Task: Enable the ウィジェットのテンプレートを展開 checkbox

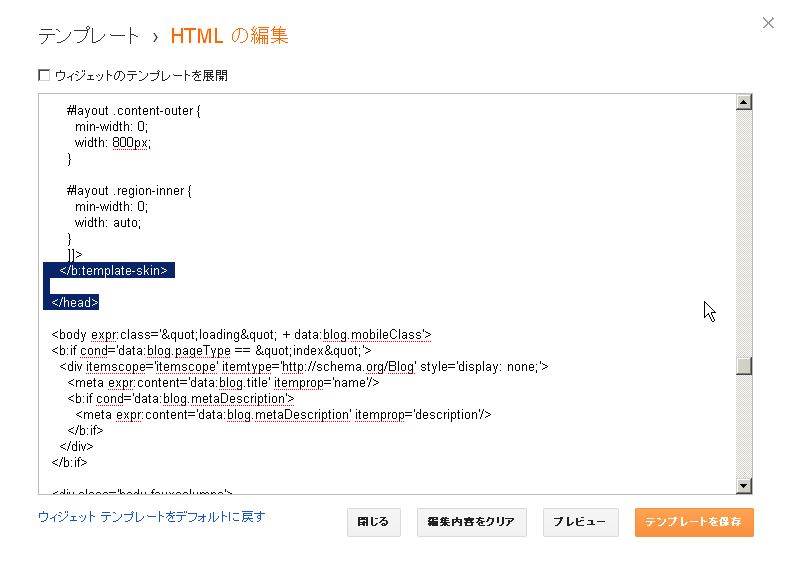Action: pos(44,75)
